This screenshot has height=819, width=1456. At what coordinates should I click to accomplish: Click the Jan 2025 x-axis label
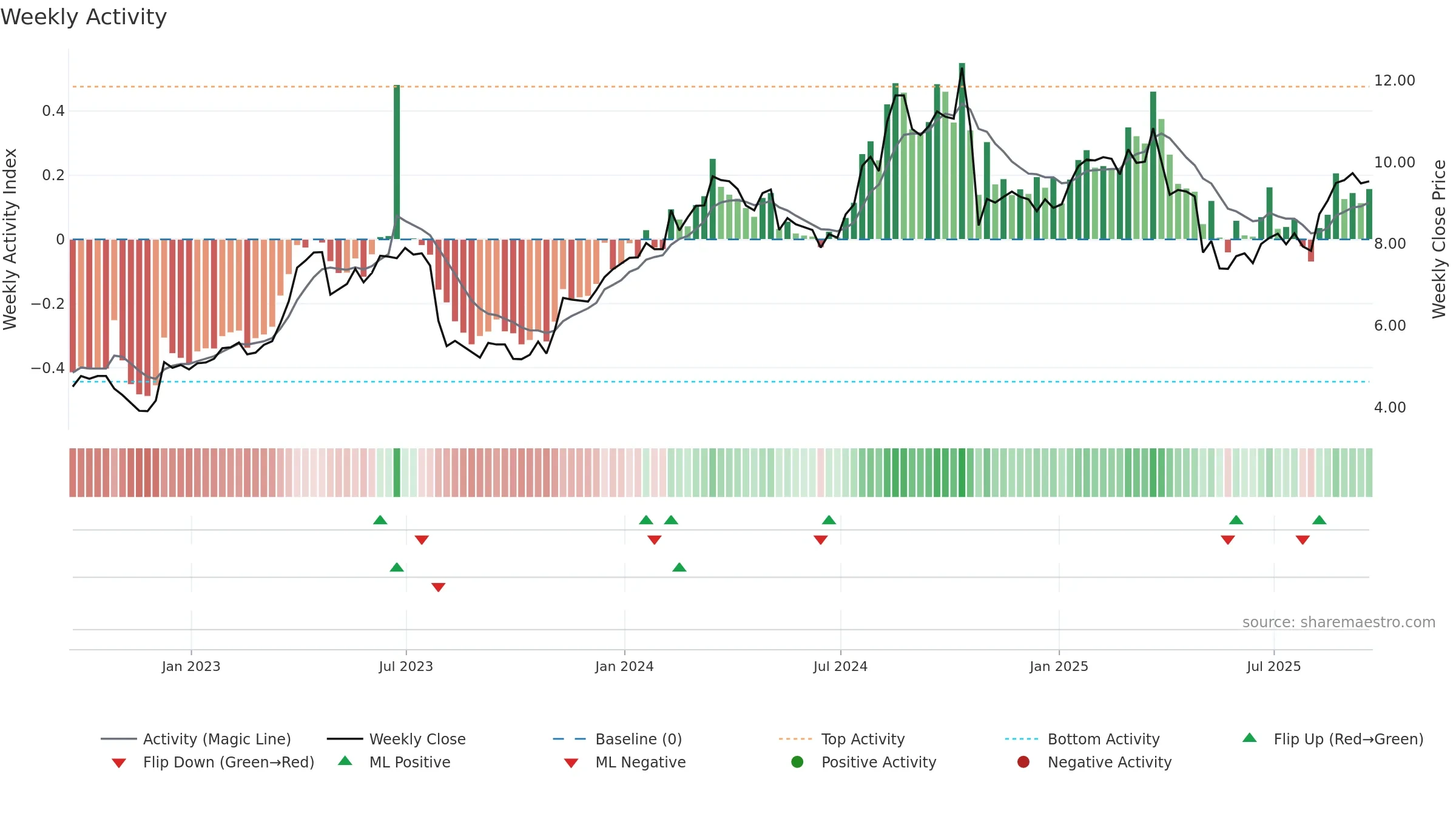coord(1059,667)
